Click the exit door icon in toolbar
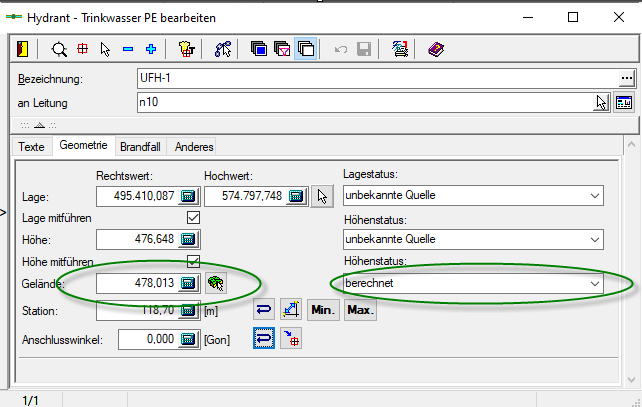 (x=23, y=48)
